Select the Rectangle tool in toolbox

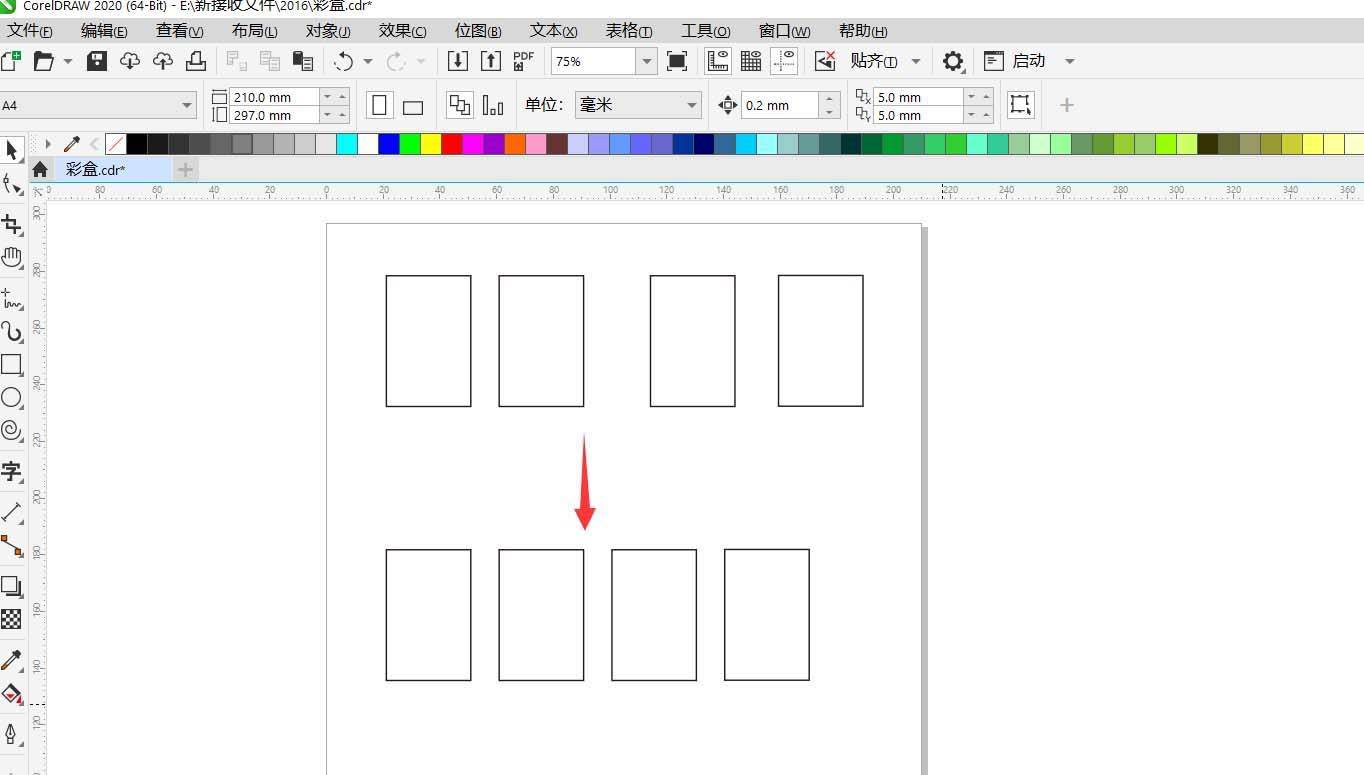coord(11,364)
